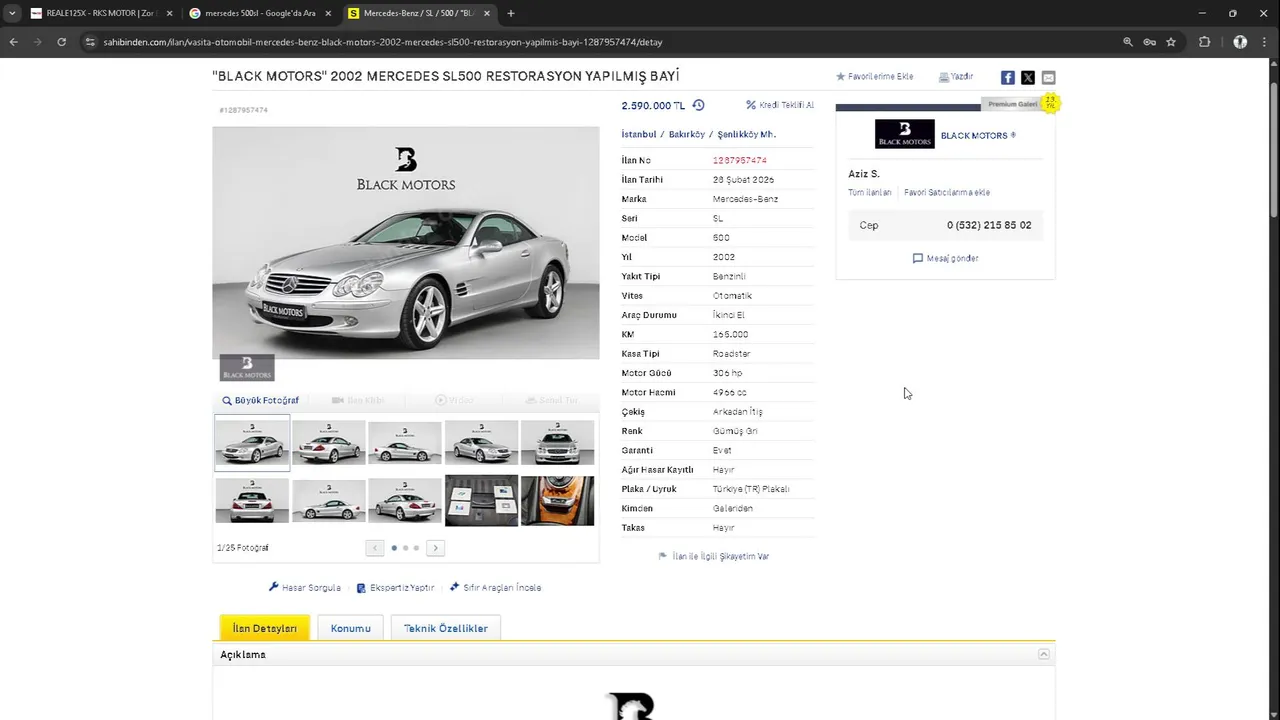Open Kredi Teklifi Al link
Image resolution: width=1280 pixels, height=720 pixels.
pos(780,105)
